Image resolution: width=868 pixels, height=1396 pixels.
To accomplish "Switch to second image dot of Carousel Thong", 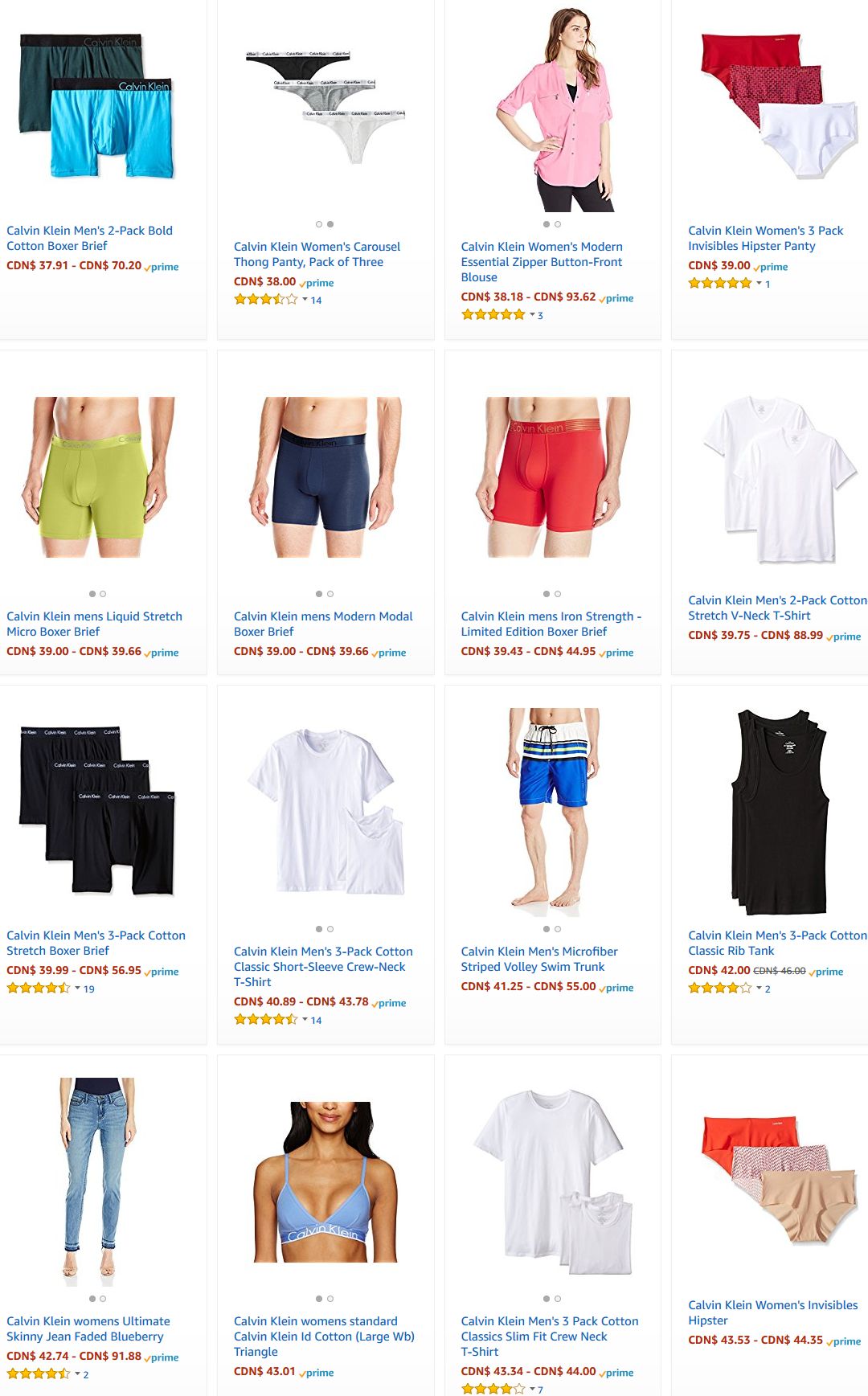I will 330,224.
